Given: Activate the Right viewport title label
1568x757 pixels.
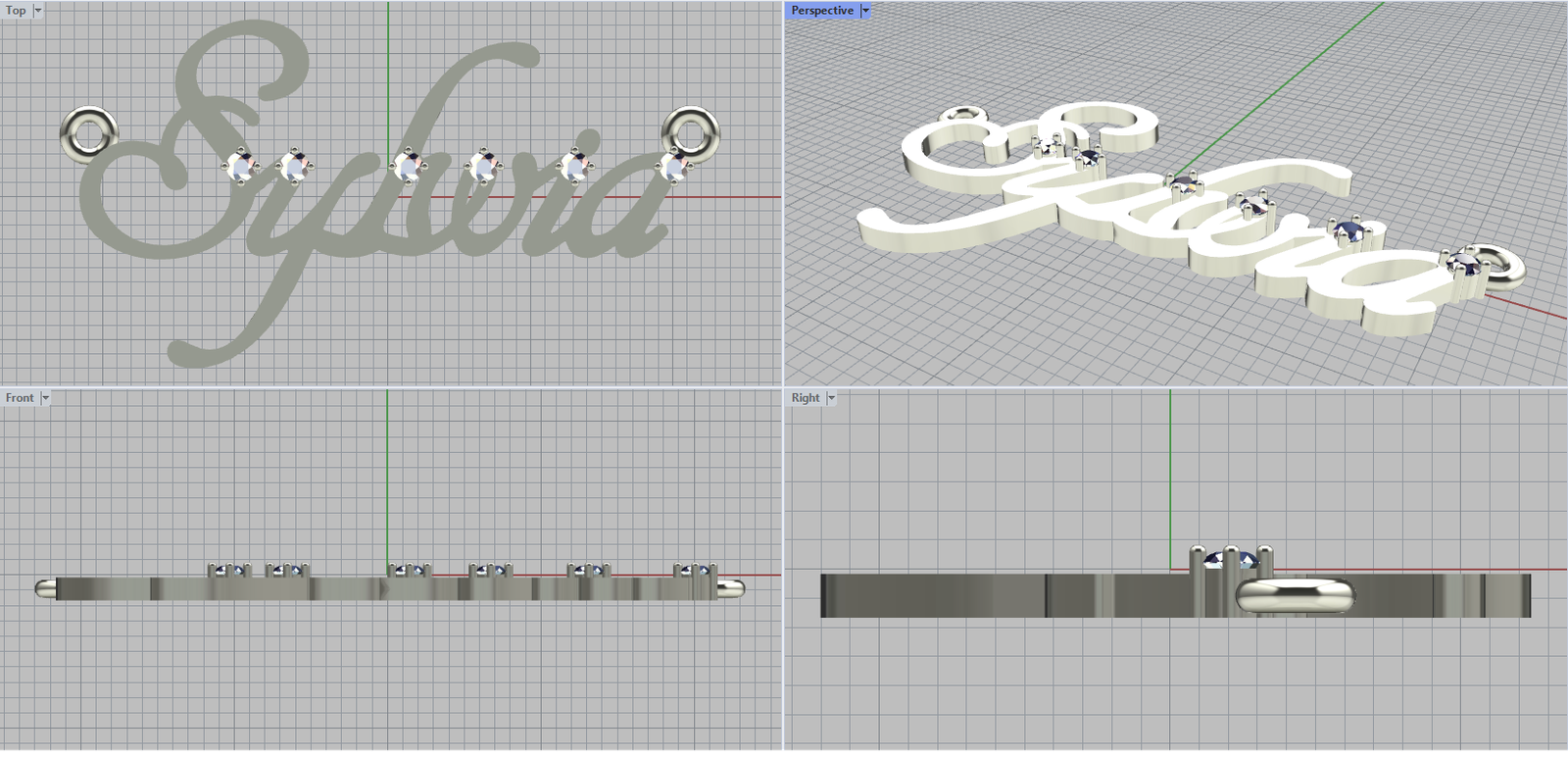Looking at the screenshot, I should pyautogui.click(x=806, y=398).
